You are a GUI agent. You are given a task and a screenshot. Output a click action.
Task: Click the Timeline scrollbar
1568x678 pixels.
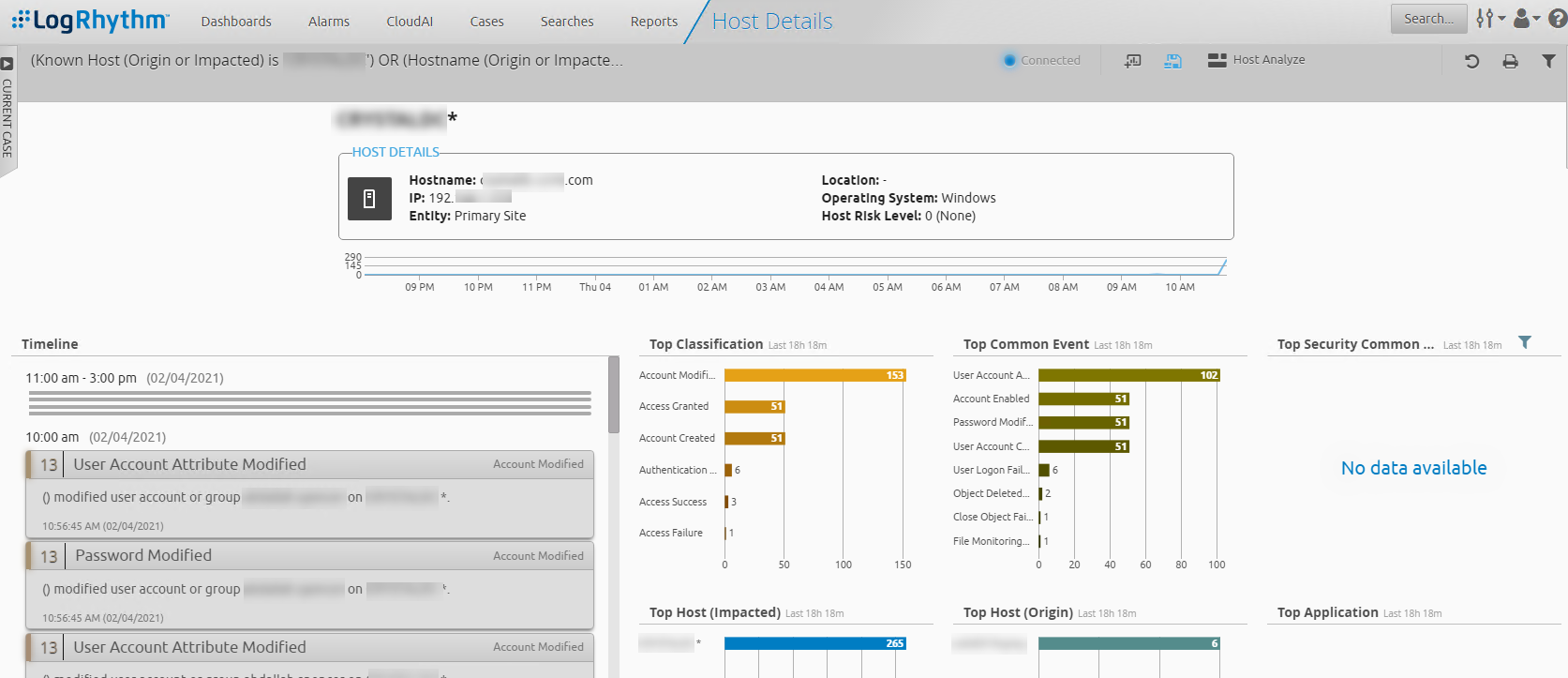point(614,394)
